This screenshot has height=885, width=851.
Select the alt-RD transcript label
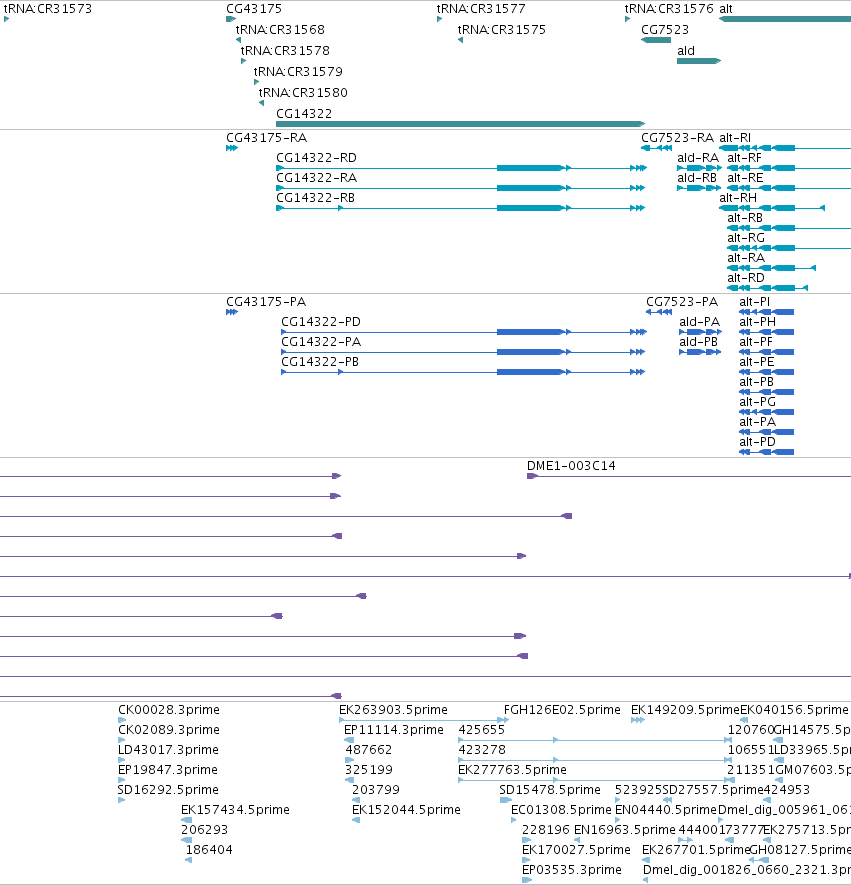745,278
